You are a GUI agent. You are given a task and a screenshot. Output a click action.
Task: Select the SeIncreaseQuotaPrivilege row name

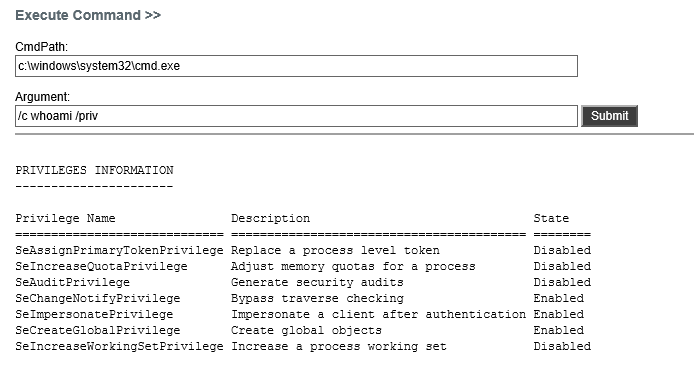[x=101, y=267]
